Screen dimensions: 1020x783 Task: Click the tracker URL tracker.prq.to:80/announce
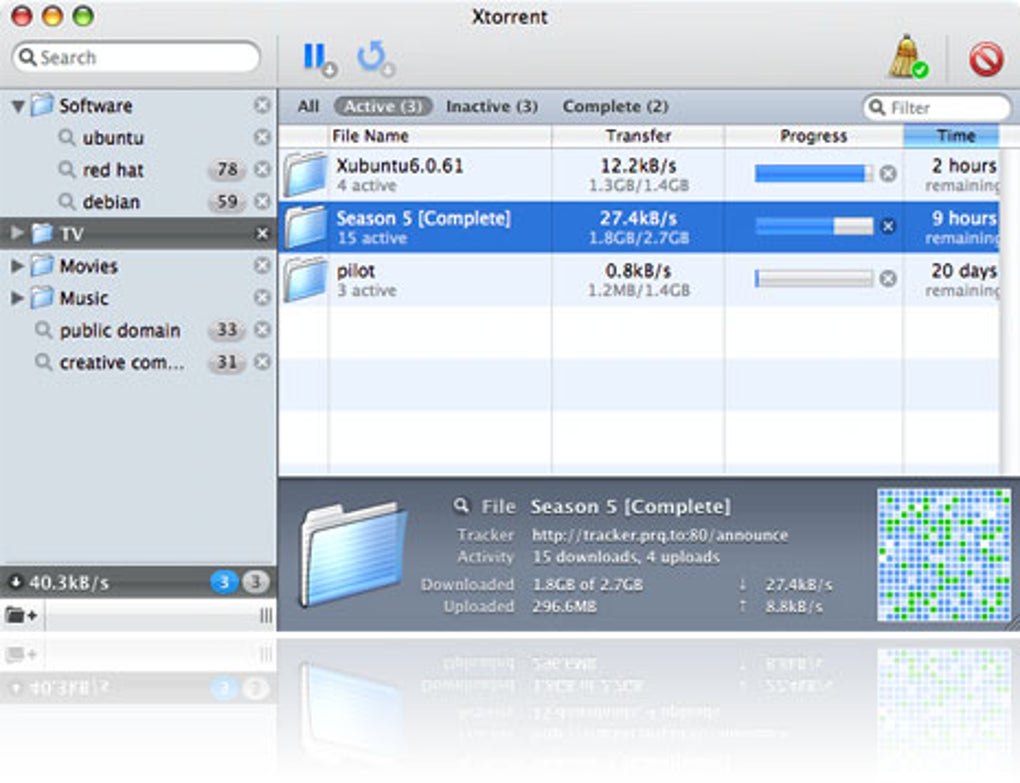tap(660, 535)
